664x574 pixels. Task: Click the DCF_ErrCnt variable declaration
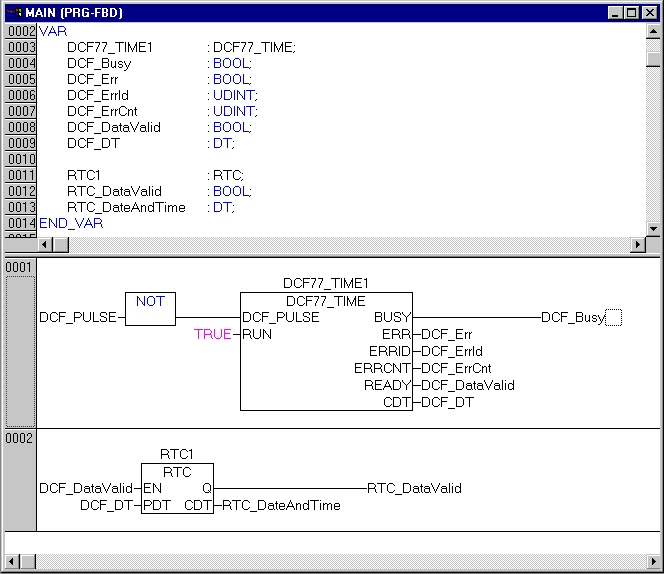[102, 111]
